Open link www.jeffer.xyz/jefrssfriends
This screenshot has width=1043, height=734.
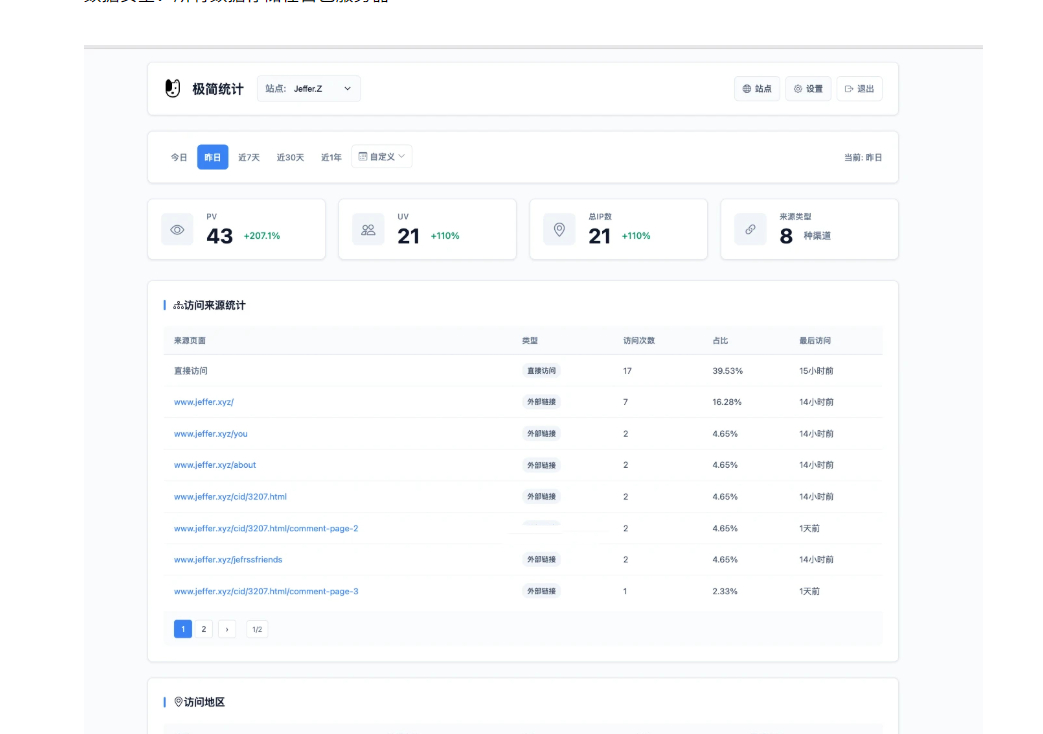(x=228, y=560)
